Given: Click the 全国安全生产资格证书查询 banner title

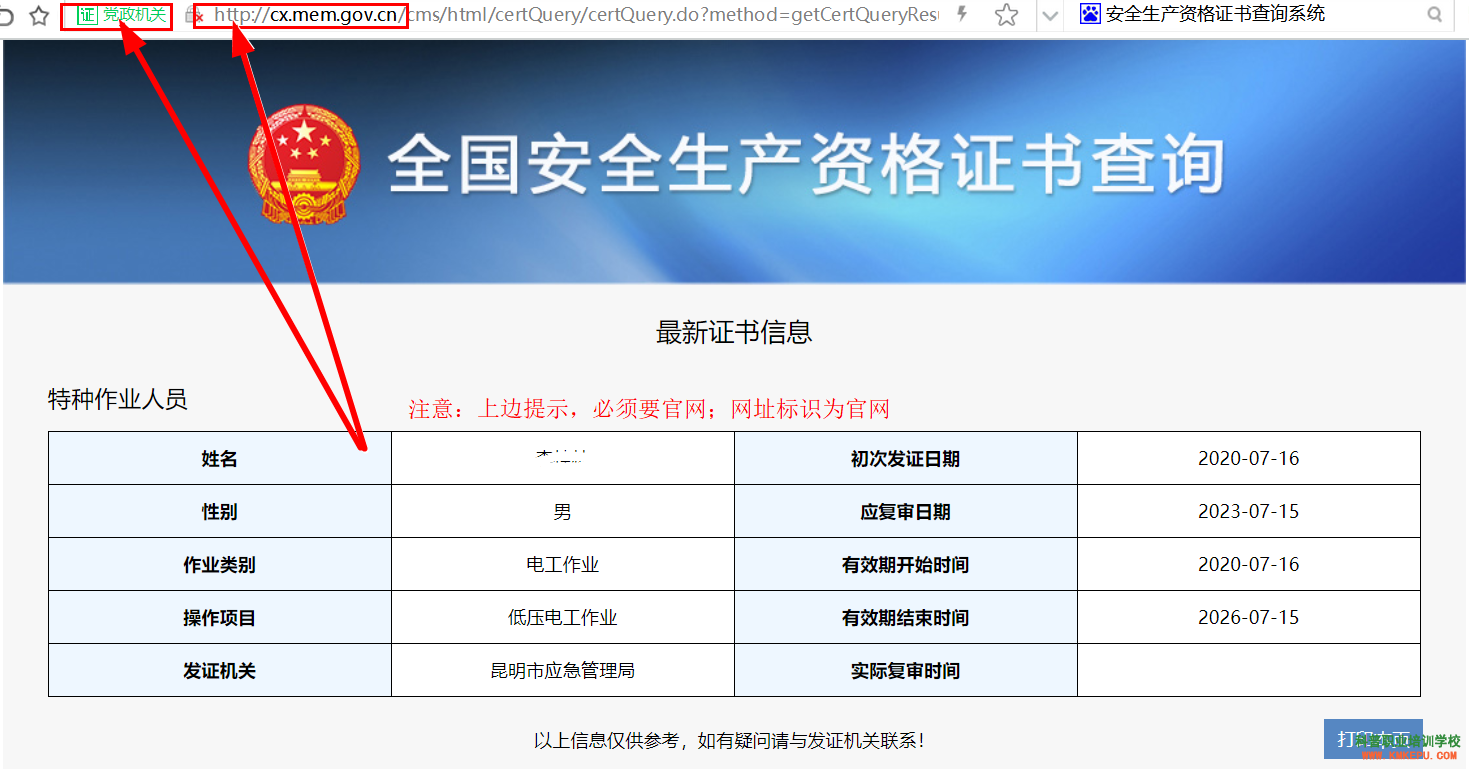Looking at the screenshot, I should [806, 164].
